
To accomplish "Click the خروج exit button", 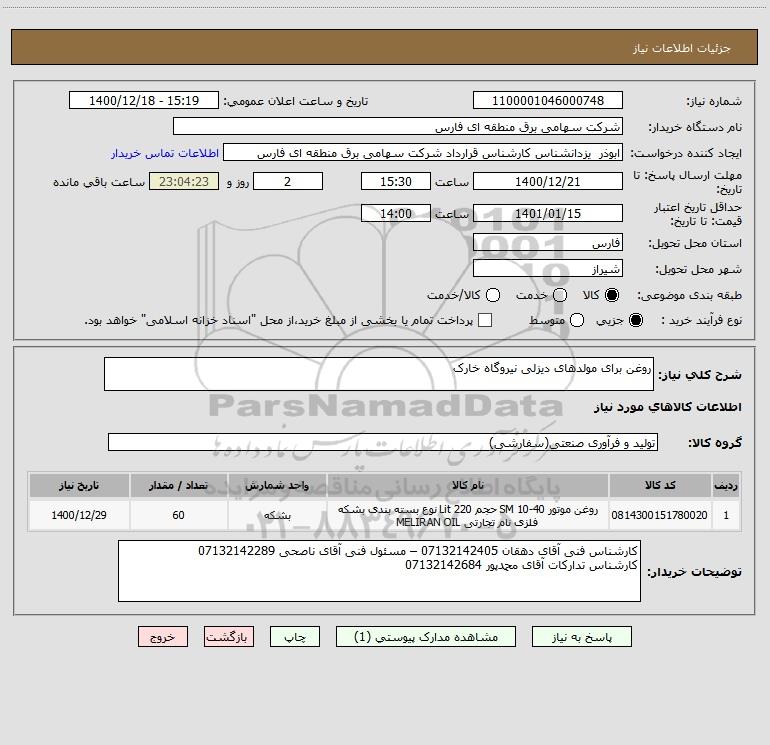I will pyautogui.click(x=163, y=636).
